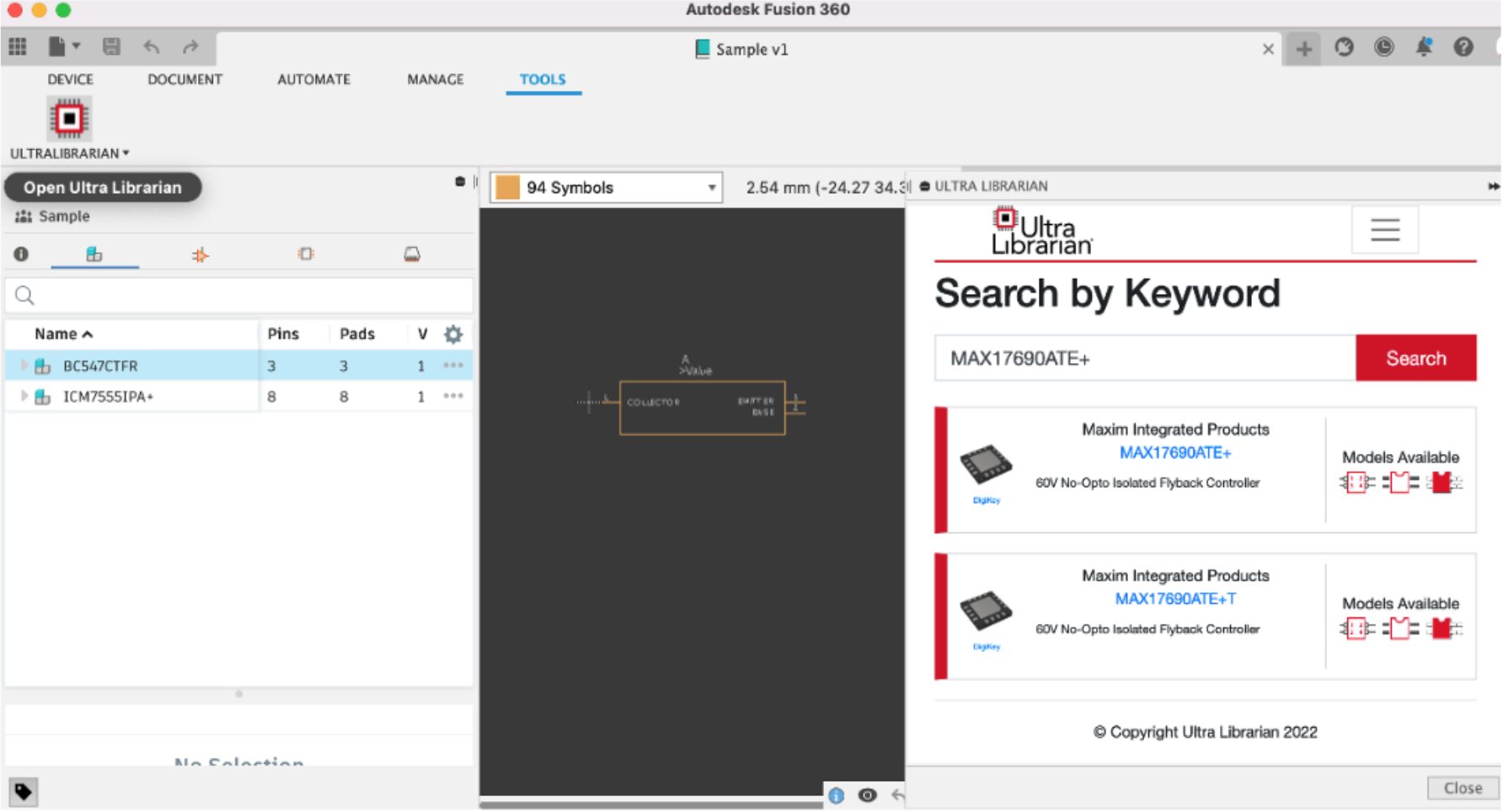1503x812 pixels.
Task: Redo the last undone action
Action: (190, 47)
